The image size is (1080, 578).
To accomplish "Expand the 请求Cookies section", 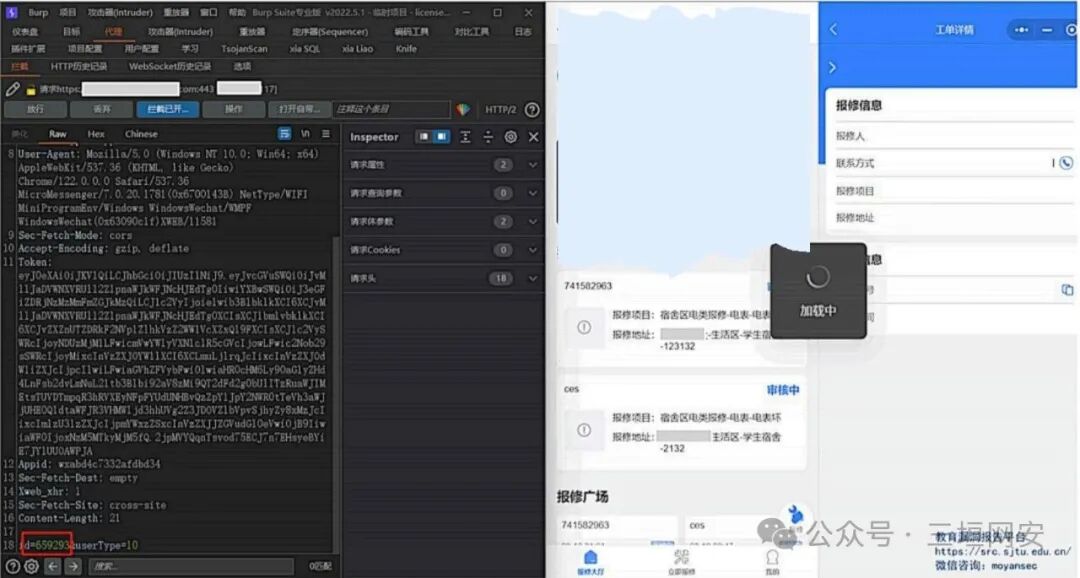I will click(x=443, y=249).
